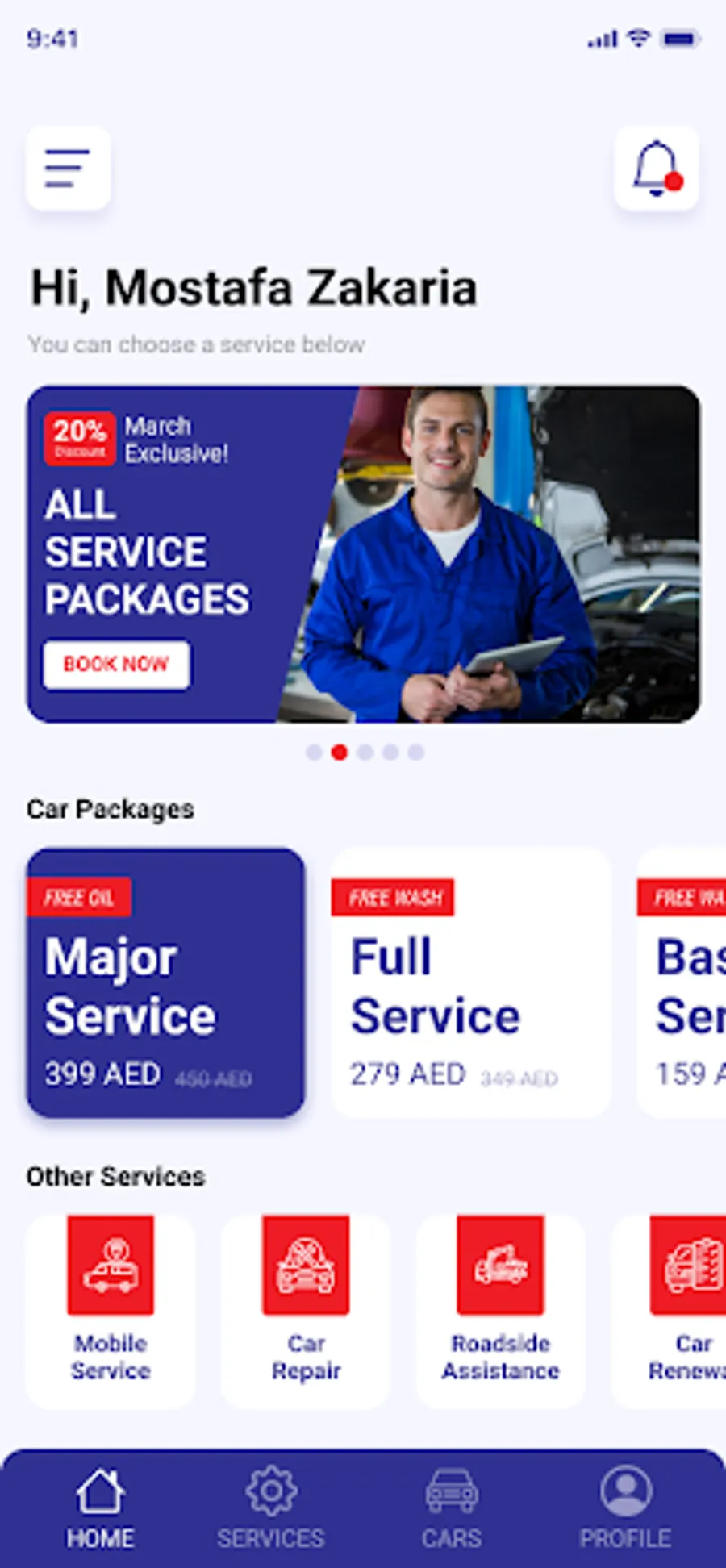The image size is (726, 1568).
Task: Choose the Car Repair icon
Action: coord(306,1265)
